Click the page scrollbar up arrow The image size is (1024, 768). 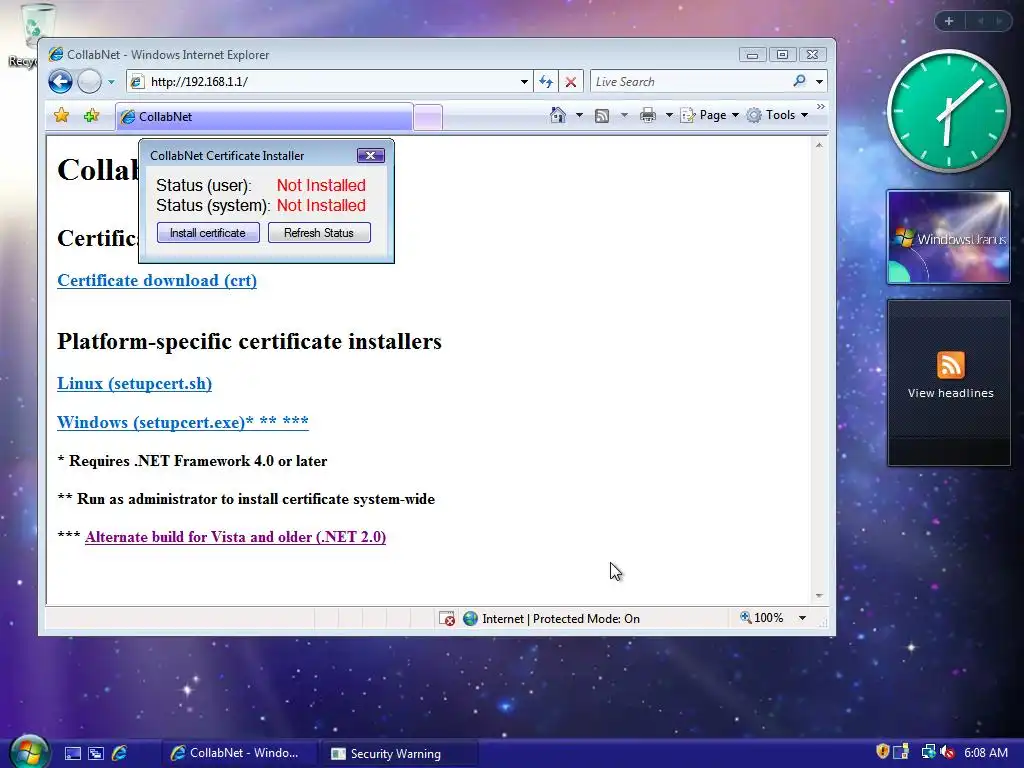[x=819, y=145]
